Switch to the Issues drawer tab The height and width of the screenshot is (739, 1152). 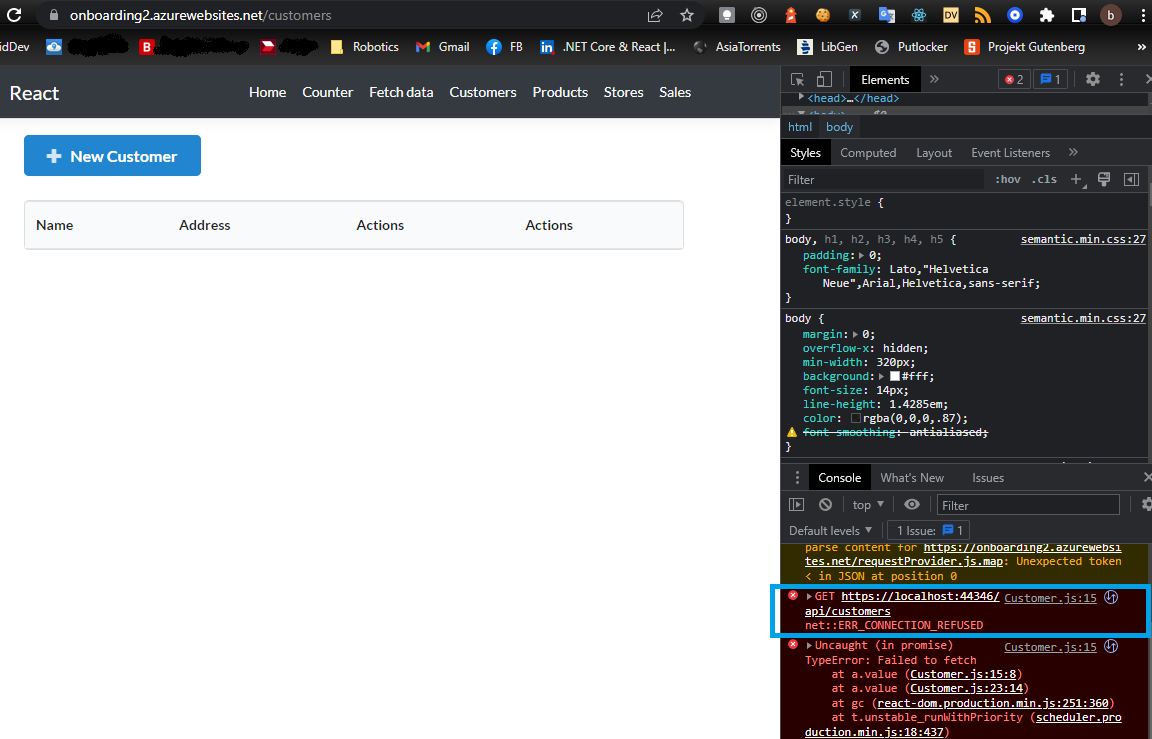pyautogui.click(x=987, y=477)
